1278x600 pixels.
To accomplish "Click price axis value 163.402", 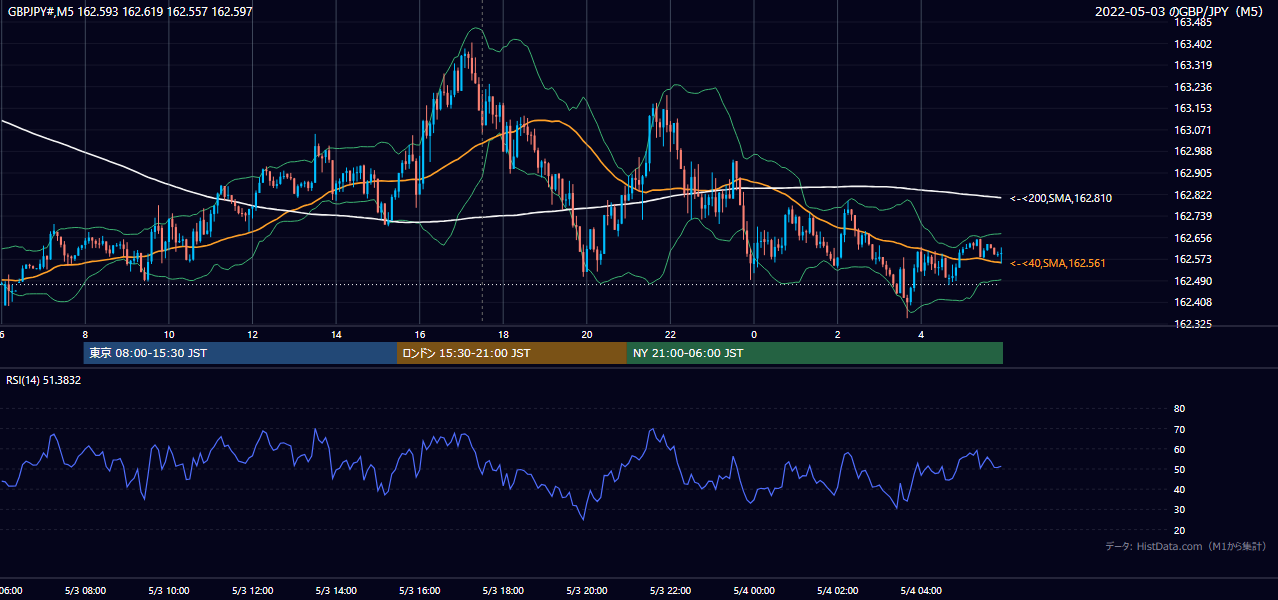I will point(1193,44).
